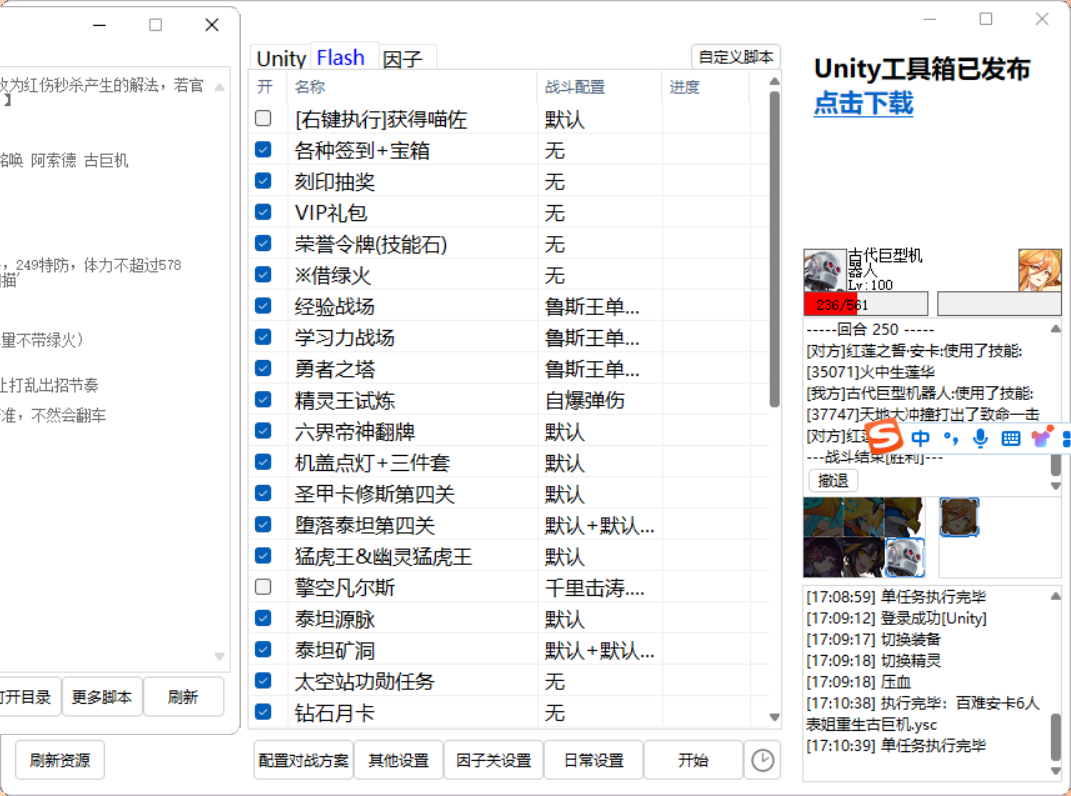Open the scheduled timer clock icon
This screenshot has width=1071, height=796.
click(x=762, y=760)
